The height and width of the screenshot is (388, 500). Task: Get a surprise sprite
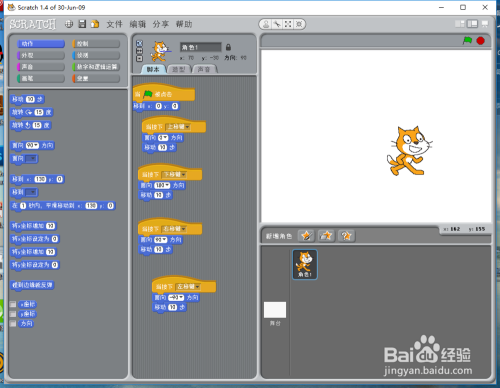pos(346,236)
